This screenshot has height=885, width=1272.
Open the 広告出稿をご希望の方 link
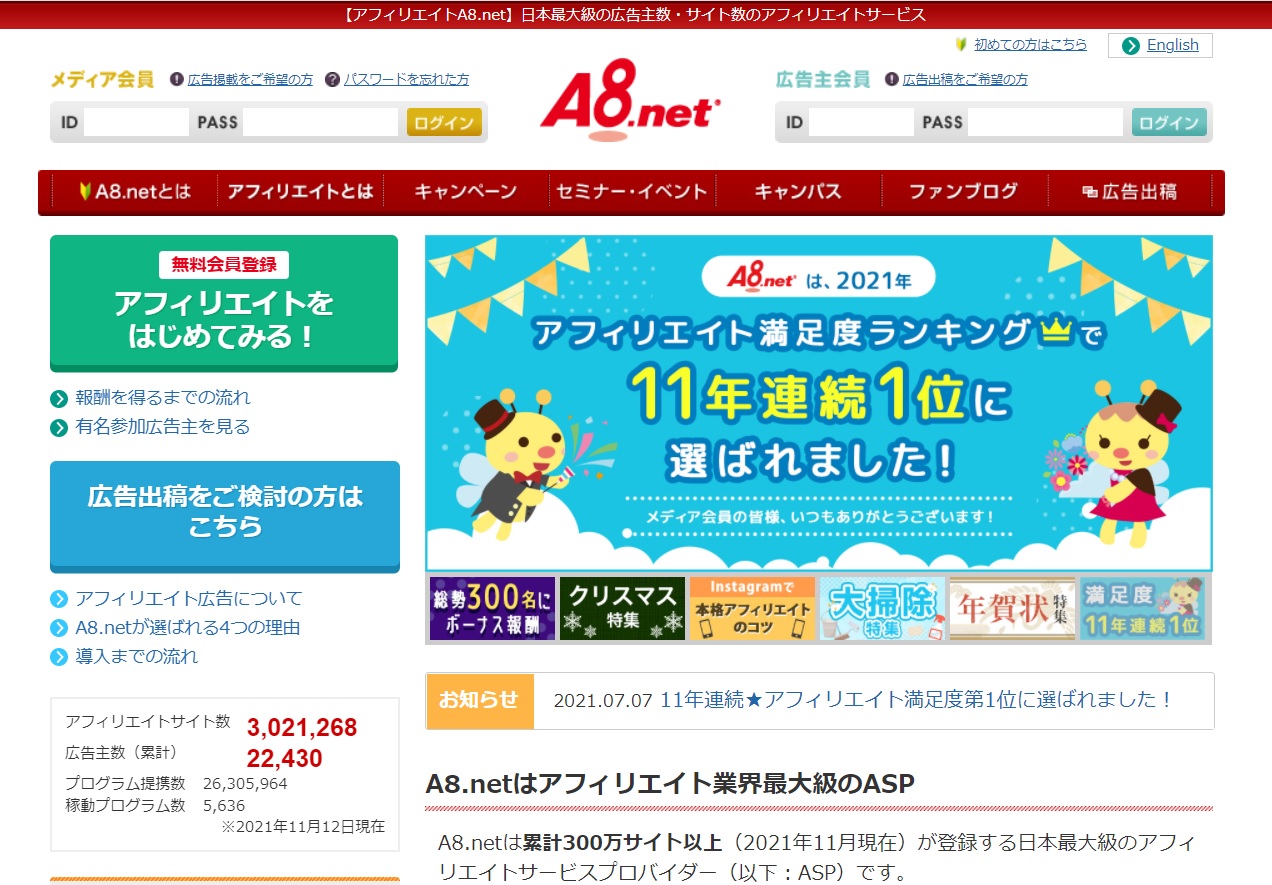(965, 79)
